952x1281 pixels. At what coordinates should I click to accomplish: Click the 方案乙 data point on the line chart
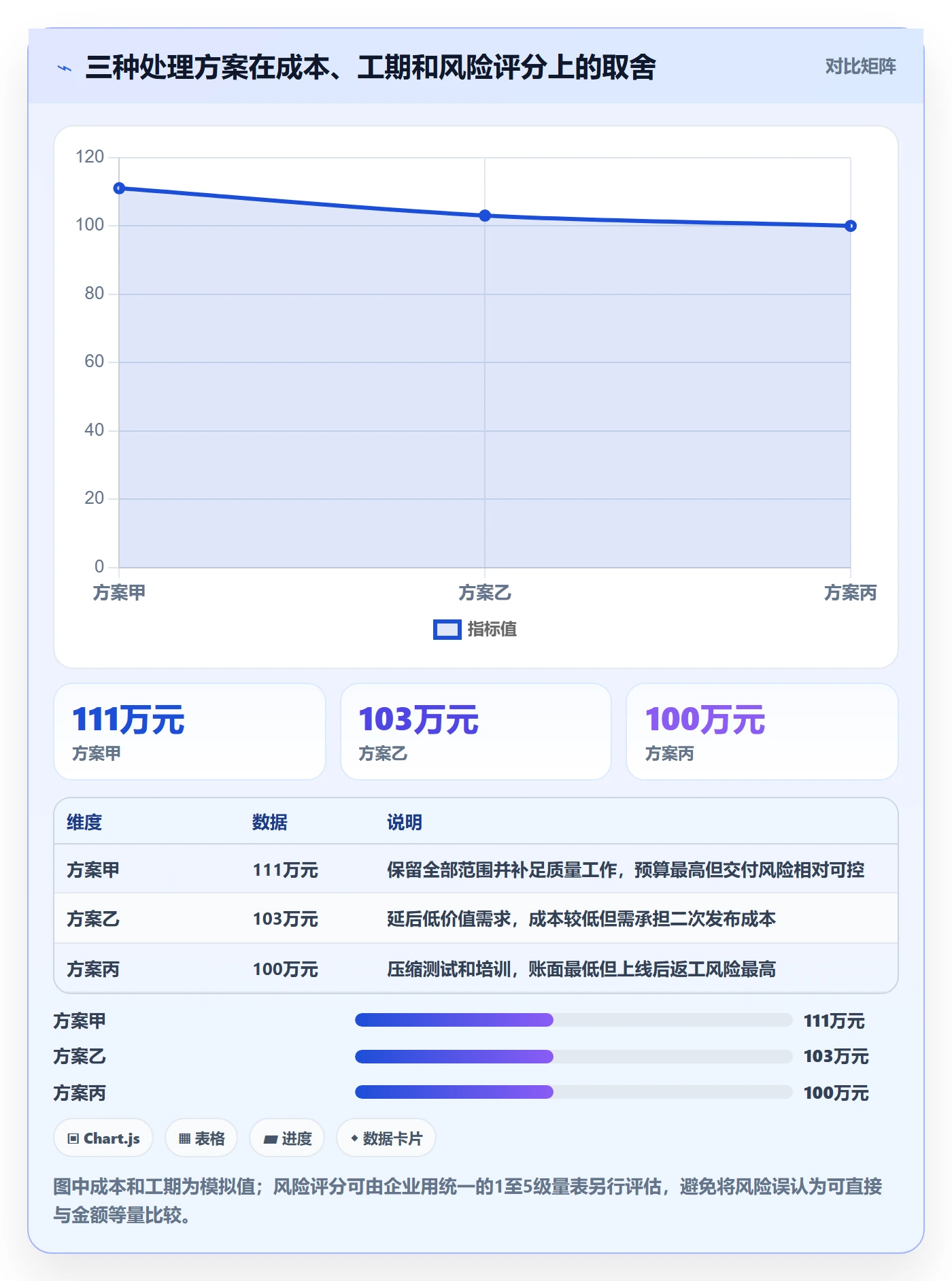(x=485, y=216)
